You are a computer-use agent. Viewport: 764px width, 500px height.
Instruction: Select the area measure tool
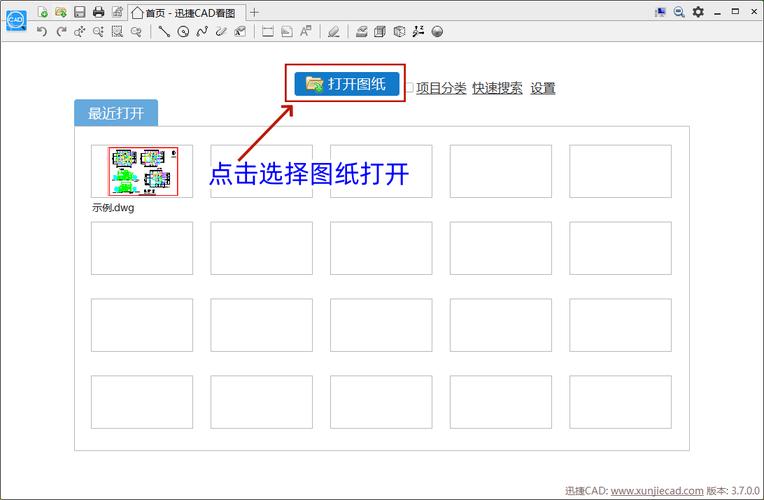tap(287, 32)
